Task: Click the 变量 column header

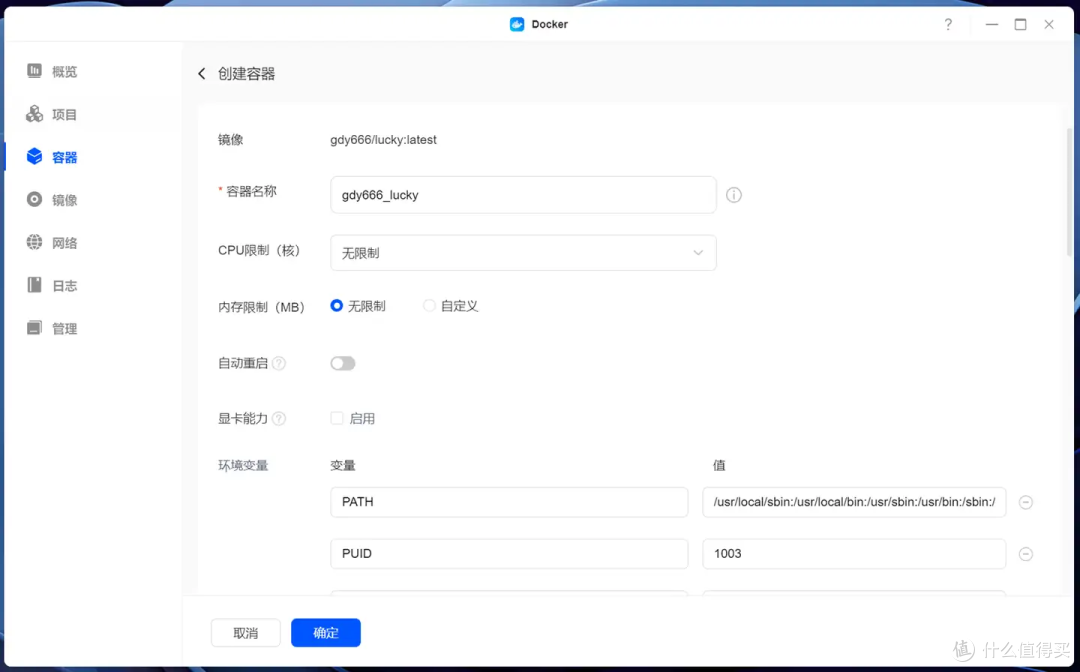Action: tap(343, 465)
